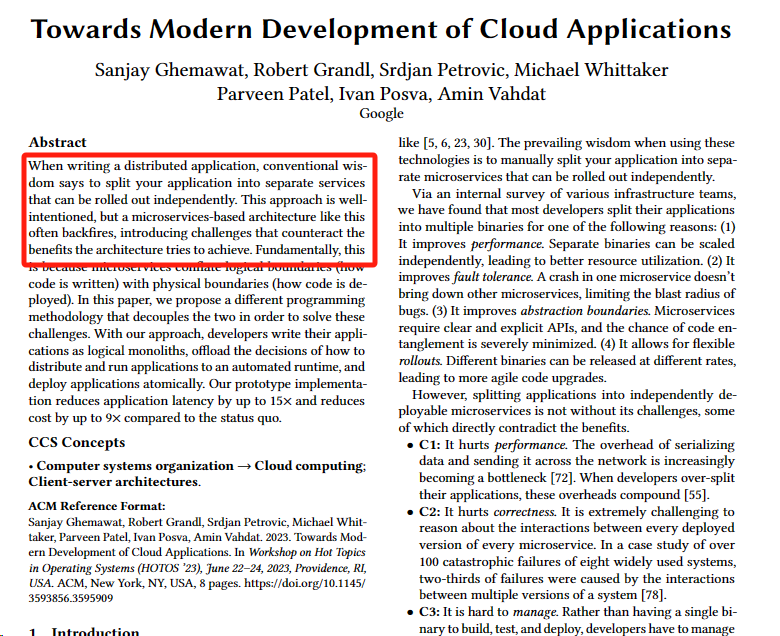The height and width of the screenshot is (636, 780).
Task: Click the ACM Reference Format heading
Action: pyautogui.click(x=97, y=506)
